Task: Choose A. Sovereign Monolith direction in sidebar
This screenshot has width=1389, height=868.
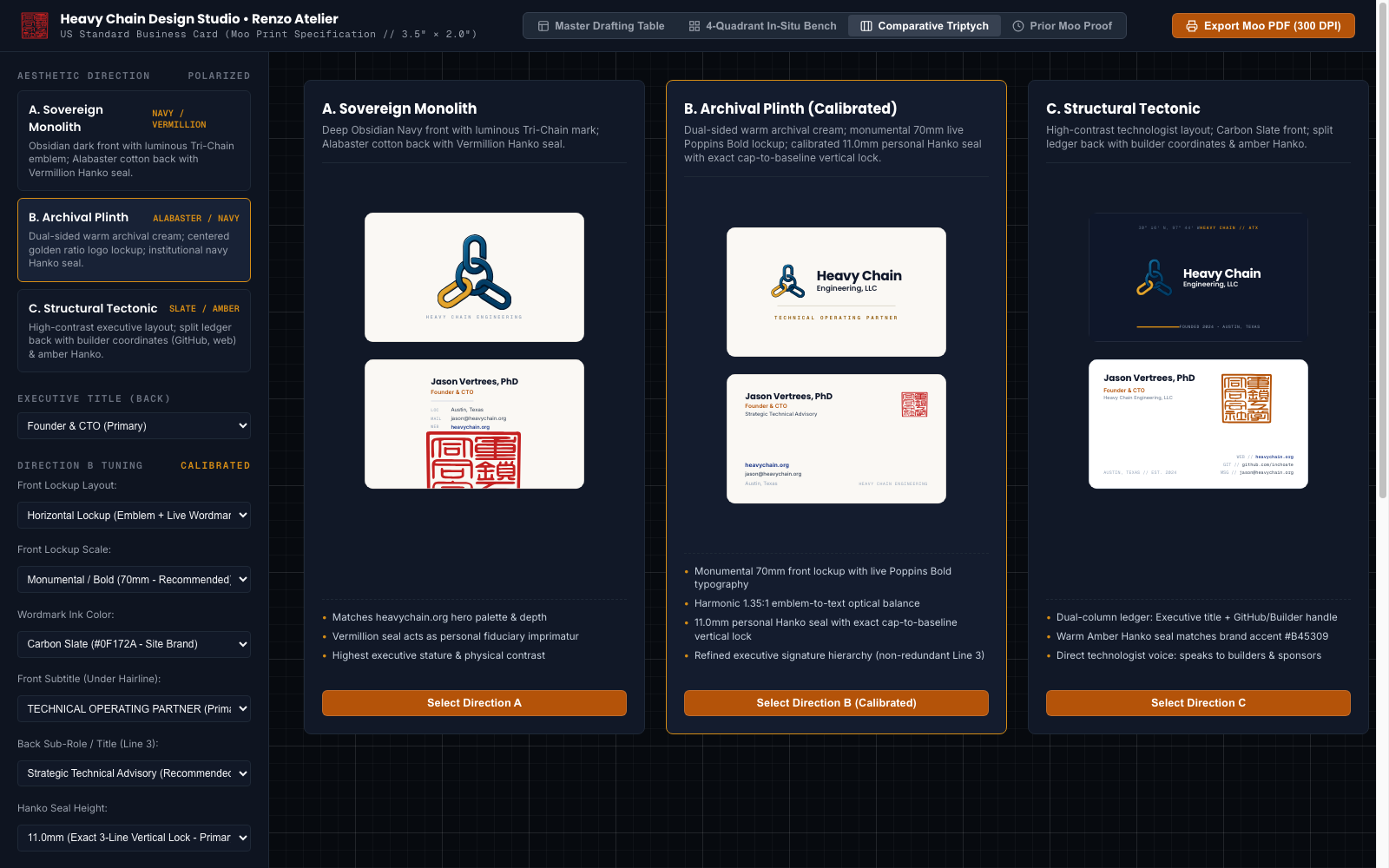Action: point(134,141)
